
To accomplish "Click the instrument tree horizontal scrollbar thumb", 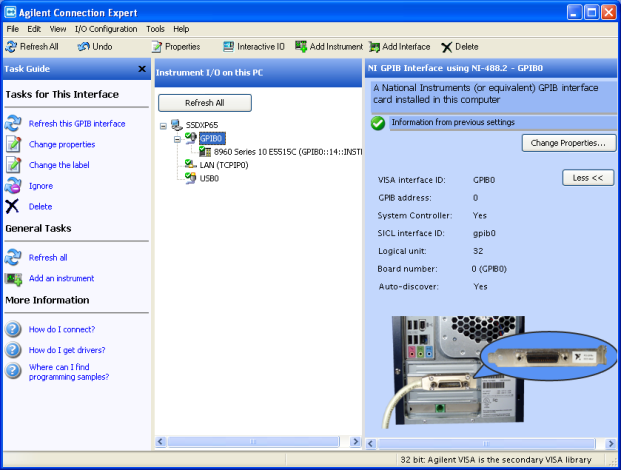I will [253, 441].
